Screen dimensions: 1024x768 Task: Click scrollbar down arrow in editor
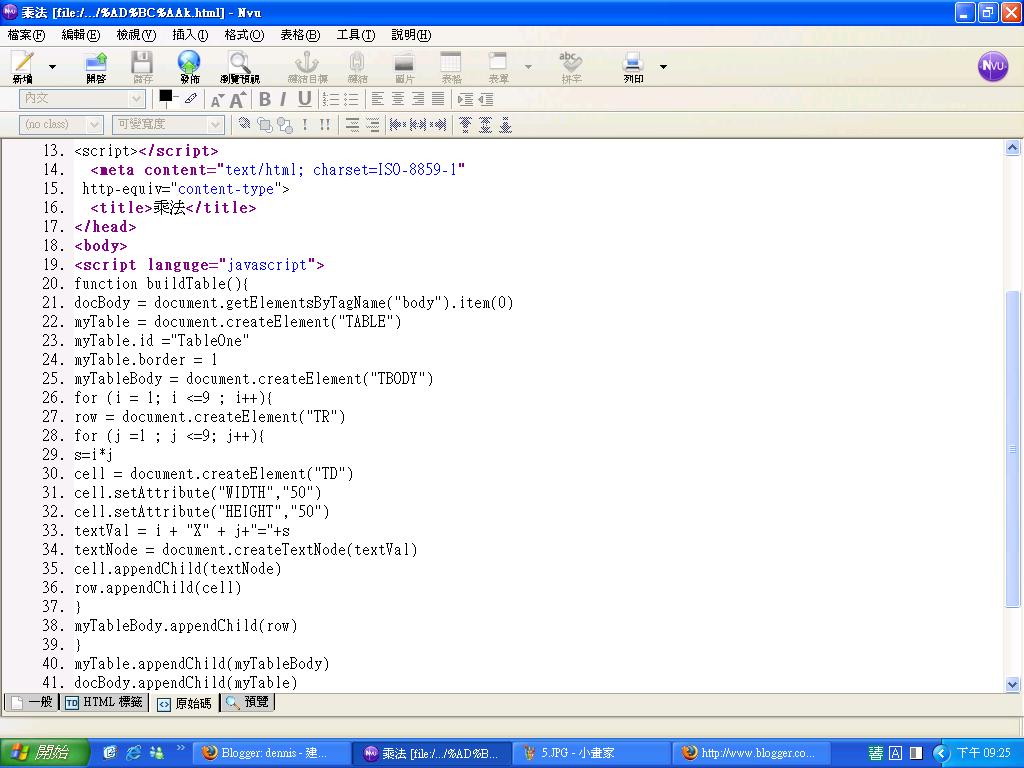coord(1012,684)
